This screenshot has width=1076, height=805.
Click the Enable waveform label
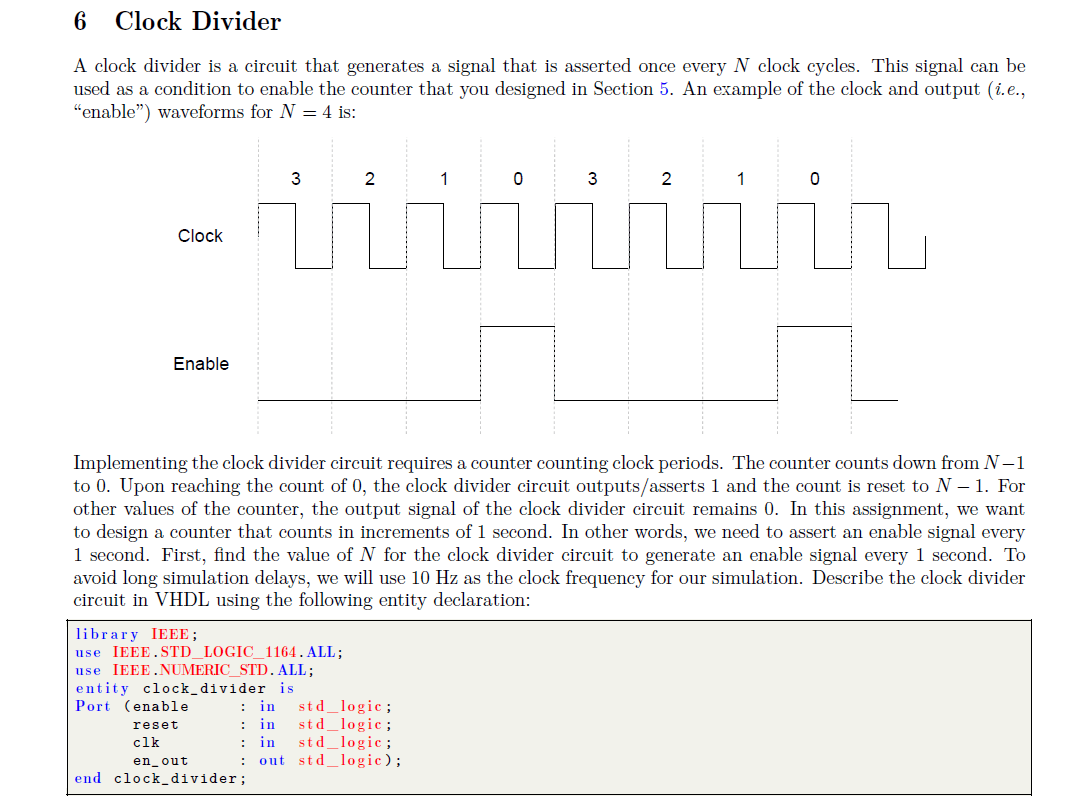pos(200,364)
